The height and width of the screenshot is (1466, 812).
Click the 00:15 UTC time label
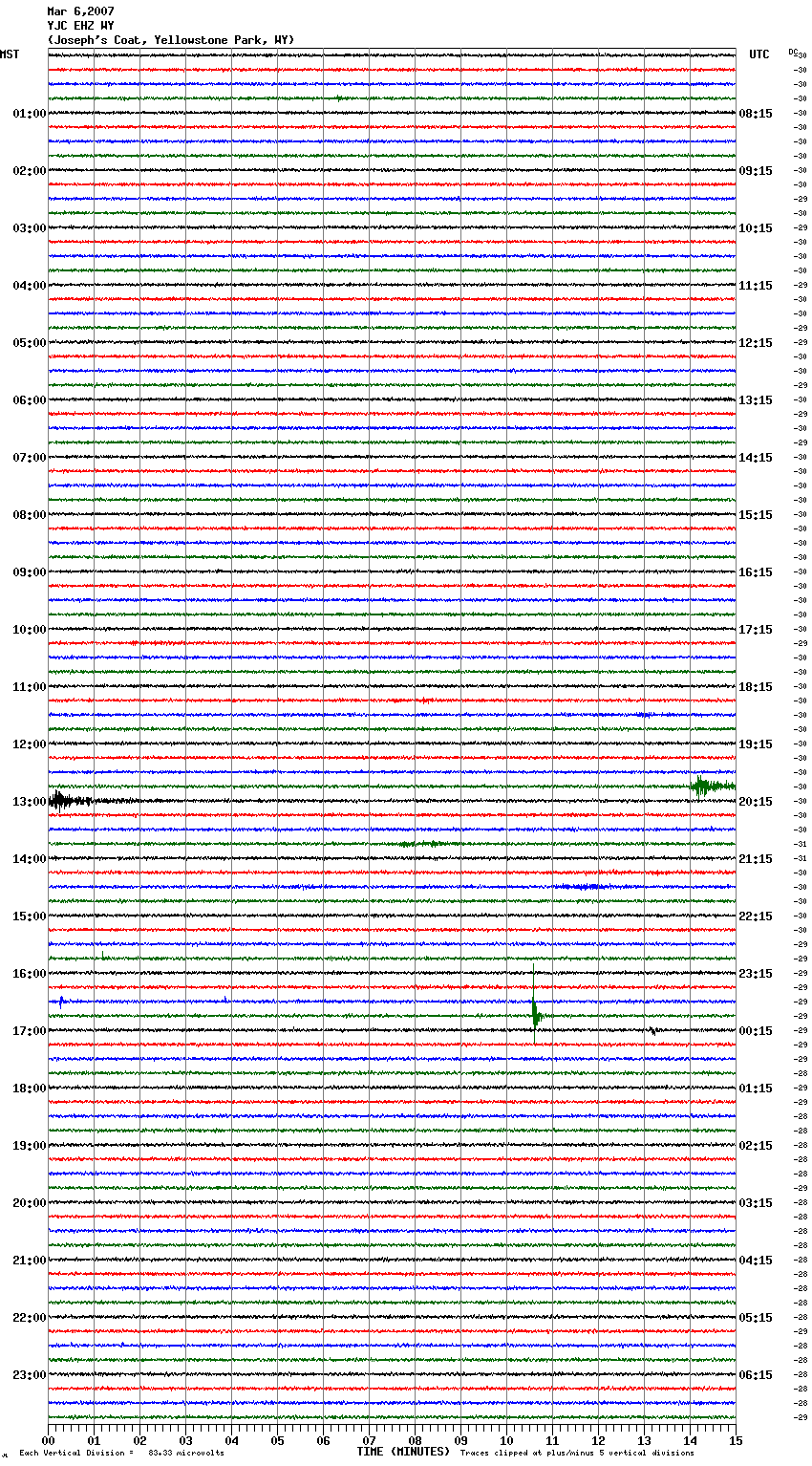tap(756, 1031)
